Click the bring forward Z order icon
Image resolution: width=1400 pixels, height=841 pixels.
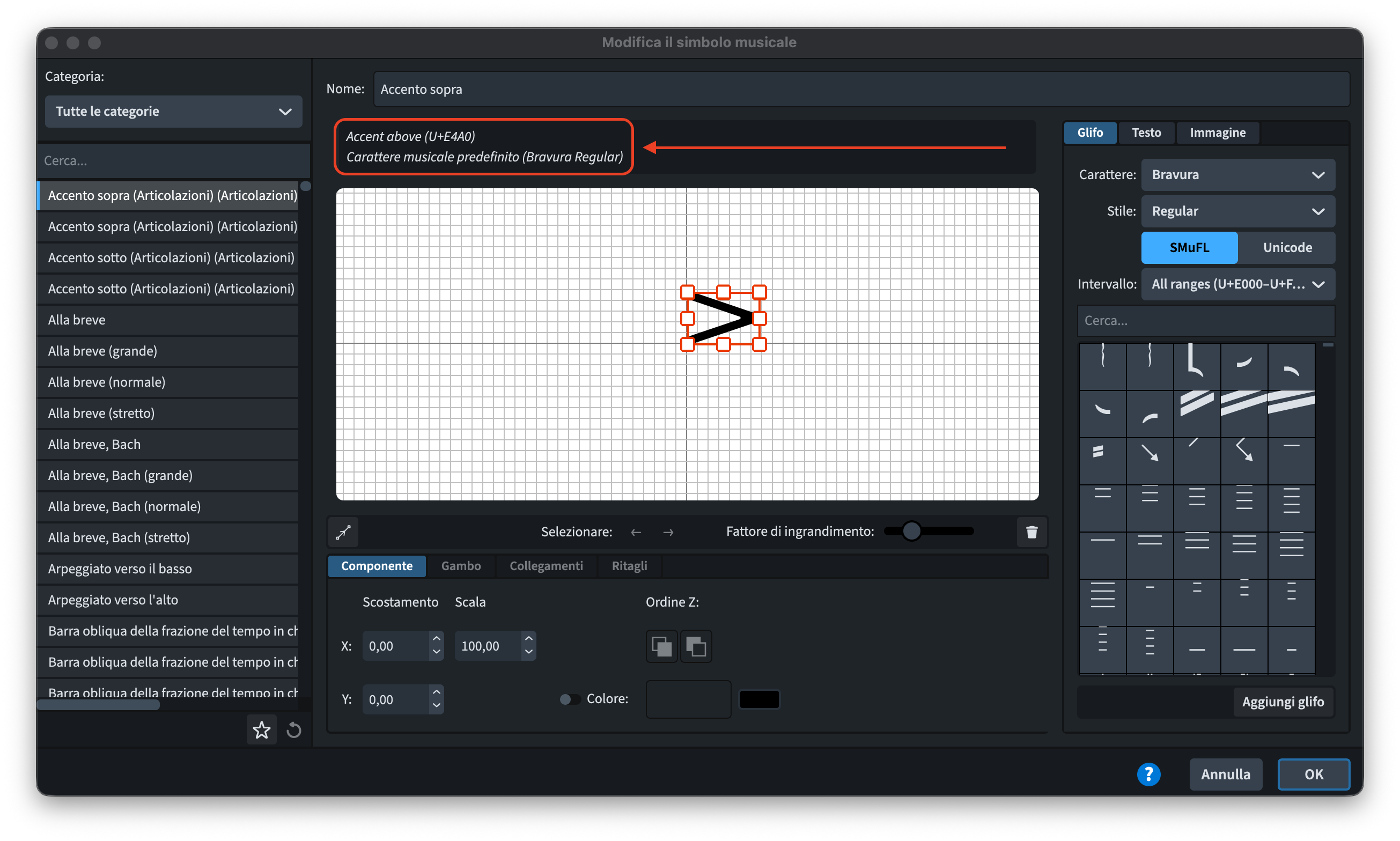click(661, 646)
